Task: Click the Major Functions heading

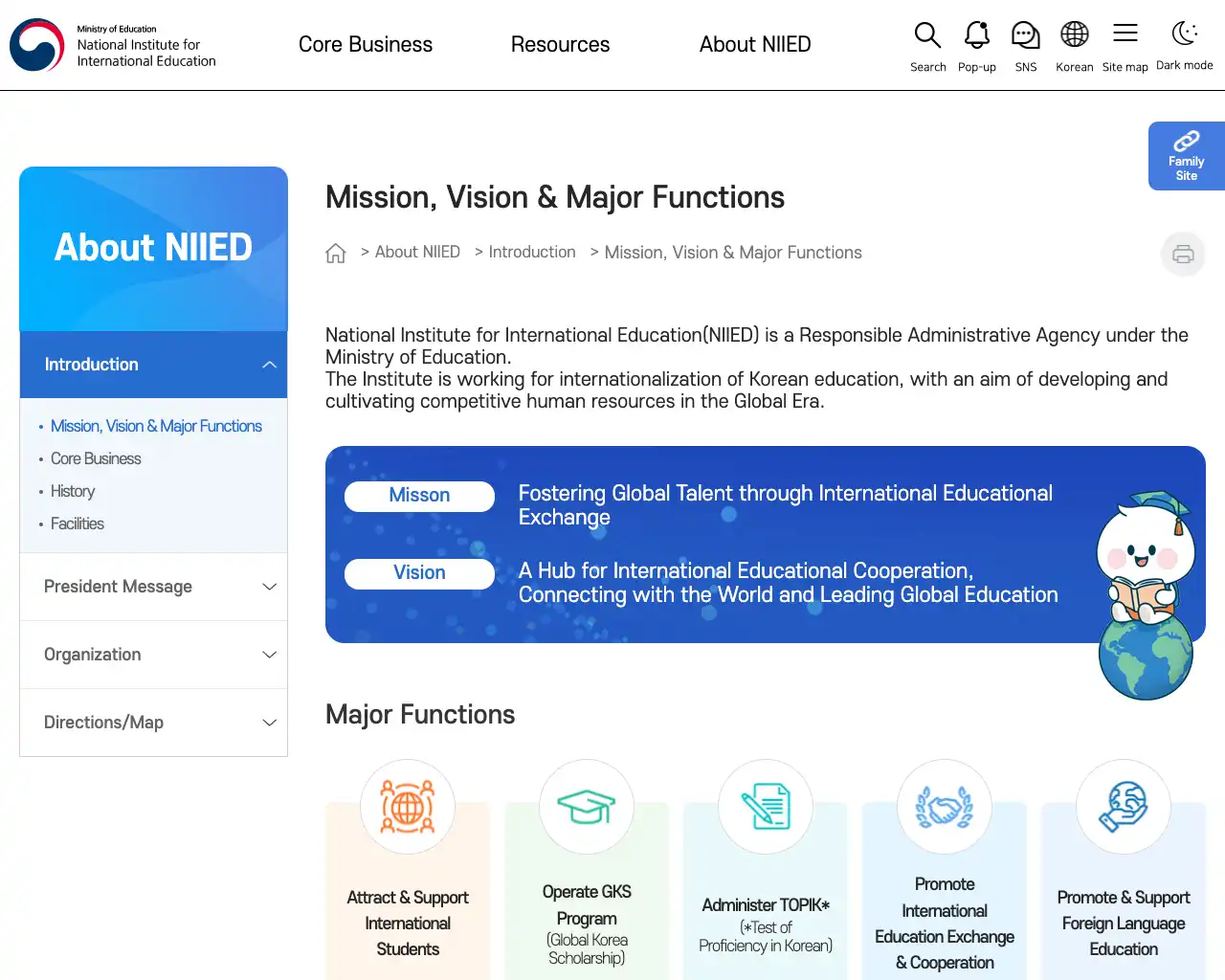Action: 420,715
